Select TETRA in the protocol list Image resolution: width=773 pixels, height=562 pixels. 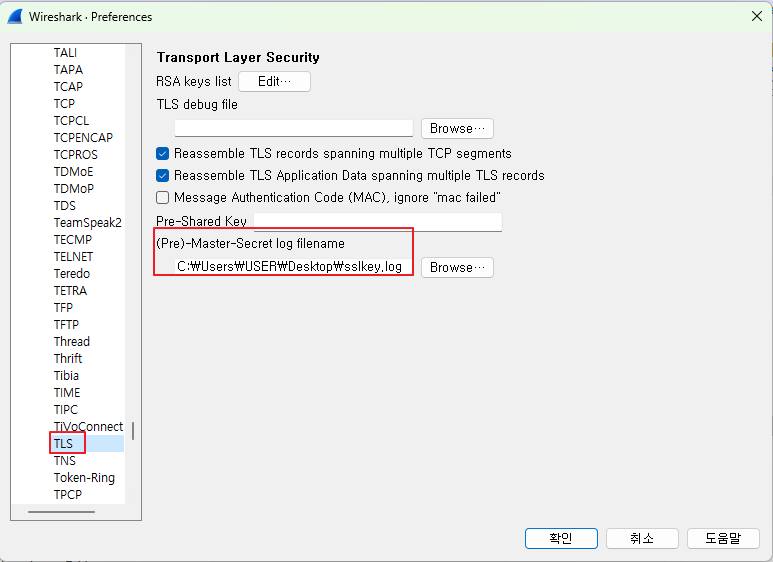click(x=70, y=291)
